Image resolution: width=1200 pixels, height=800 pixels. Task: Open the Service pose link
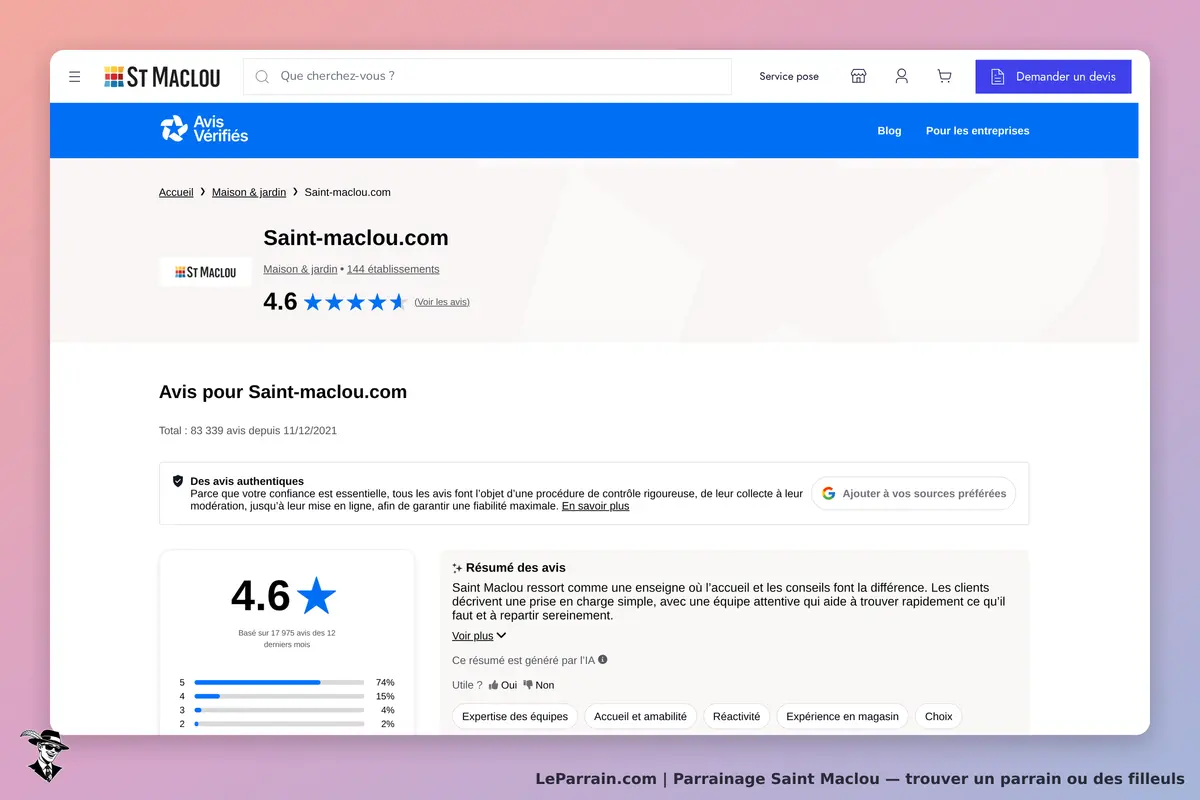tap(789, 76)
